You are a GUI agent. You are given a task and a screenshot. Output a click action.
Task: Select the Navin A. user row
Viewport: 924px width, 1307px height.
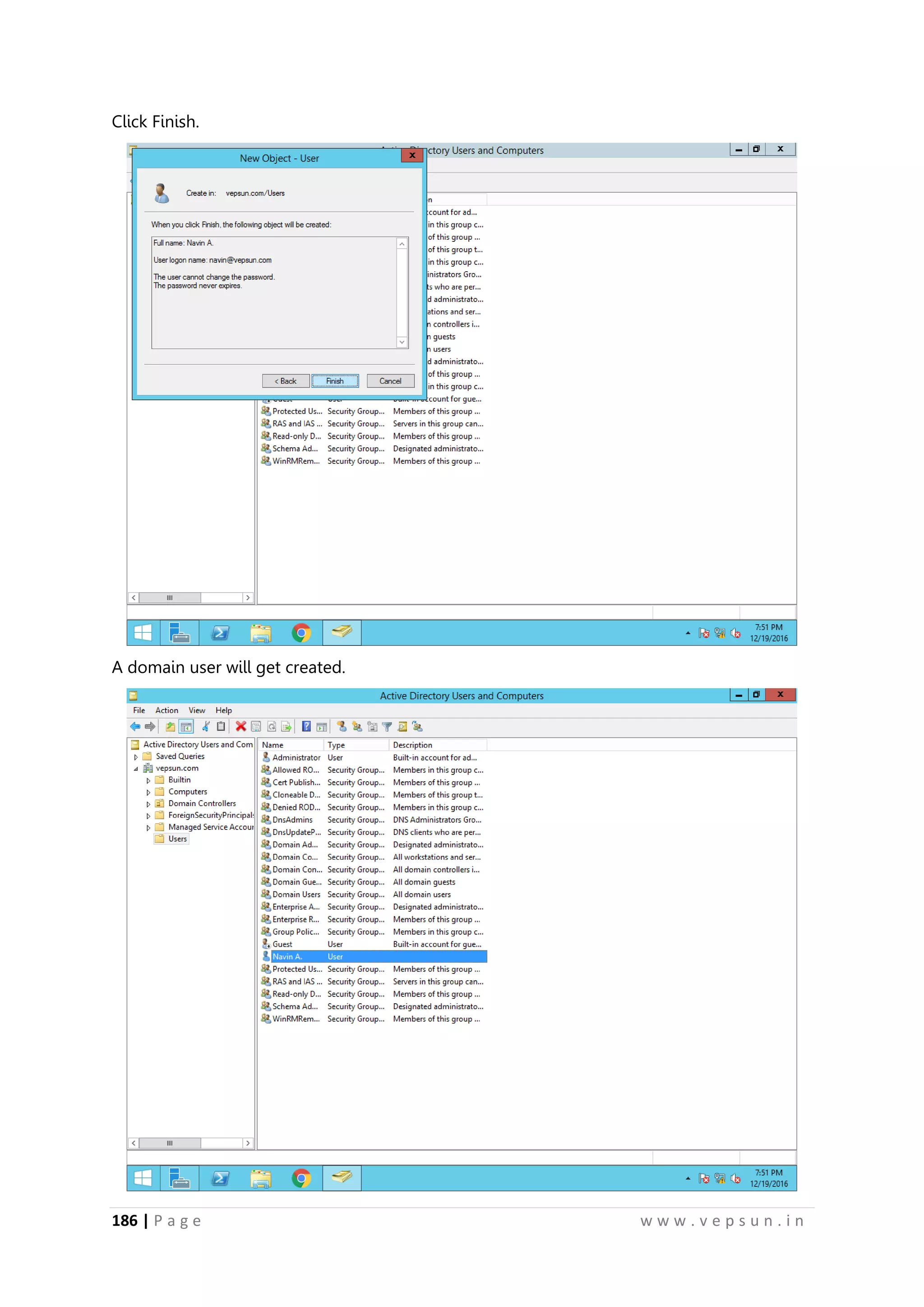pyautogui.click(x=287, y=956)
